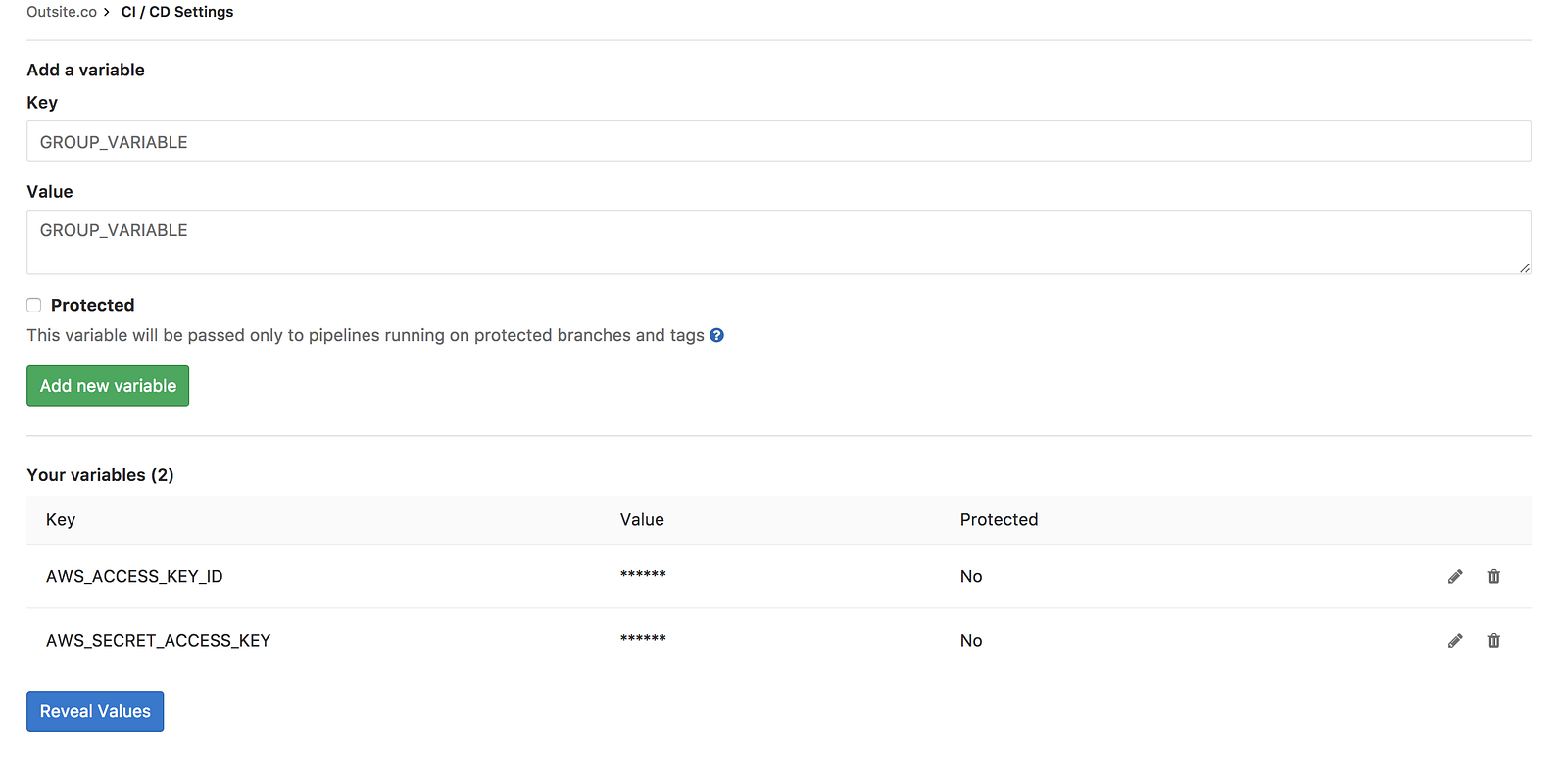Click the Reveal Values button

tap(95, 711)
